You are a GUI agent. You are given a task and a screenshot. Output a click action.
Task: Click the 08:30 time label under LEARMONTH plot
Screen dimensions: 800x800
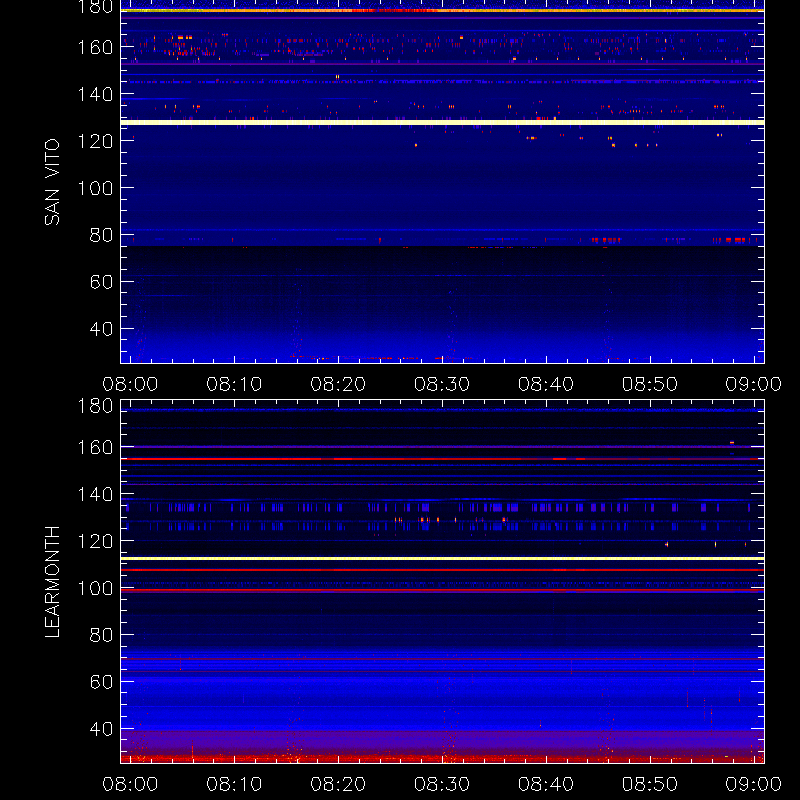click(x=442, y=784)
